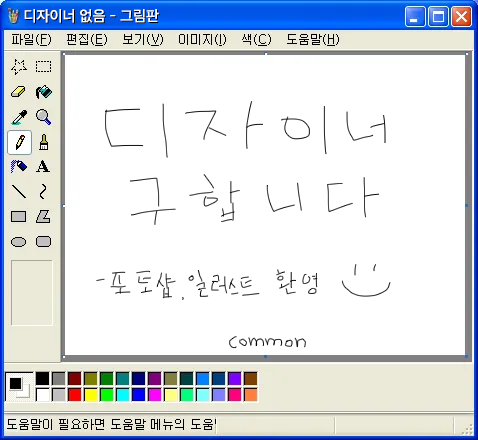Screen dimensions: 478x440
Task: Select the Pick Color eyedropper tool
Action: [19, 117]
